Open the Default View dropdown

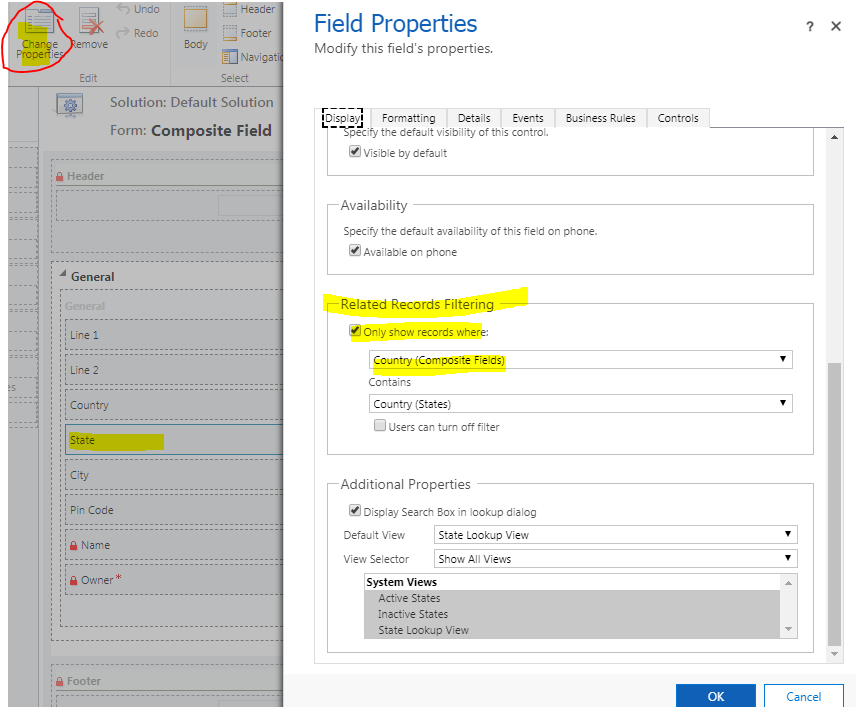tap(615, 535)
